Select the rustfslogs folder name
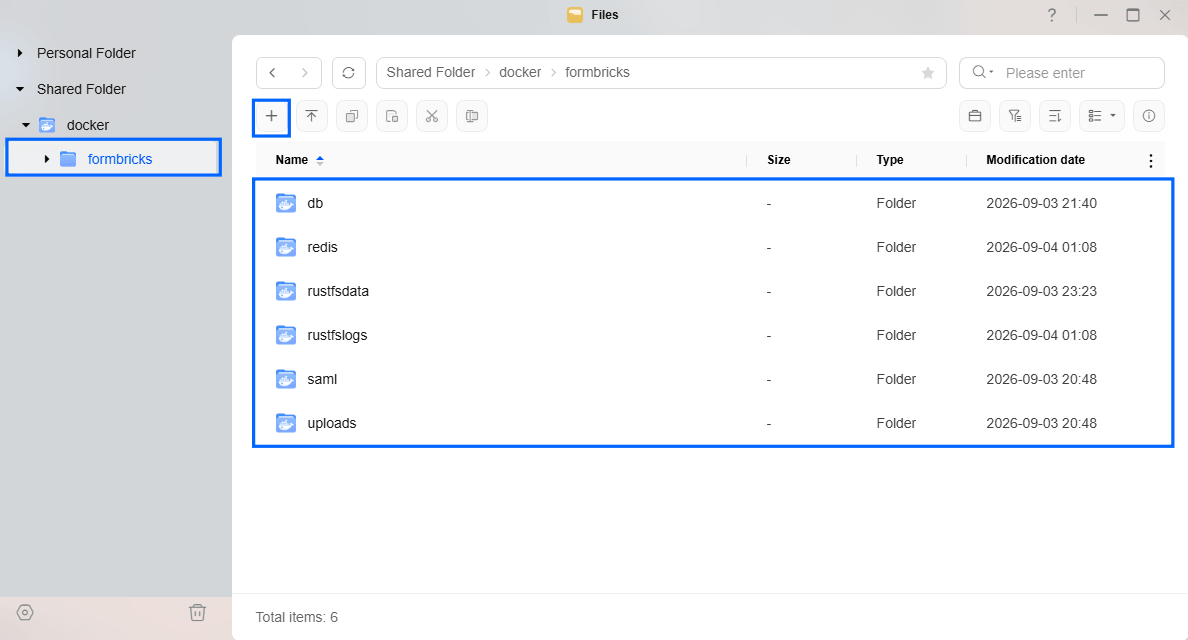Image resolution: width=1188 pixels, height=640 pixels. coord(337,335)
